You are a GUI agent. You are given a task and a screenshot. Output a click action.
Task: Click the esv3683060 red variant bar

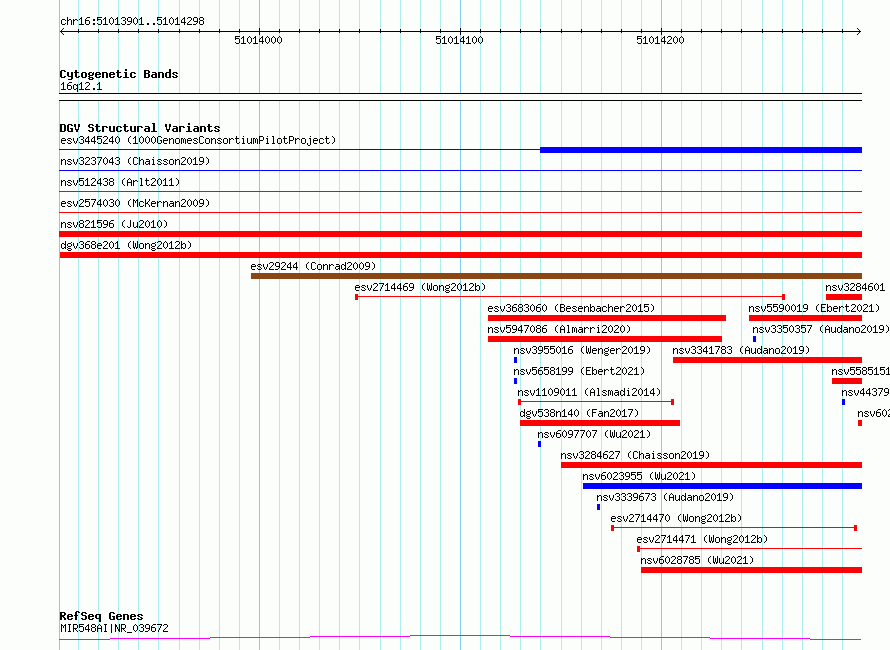(607, 318)
